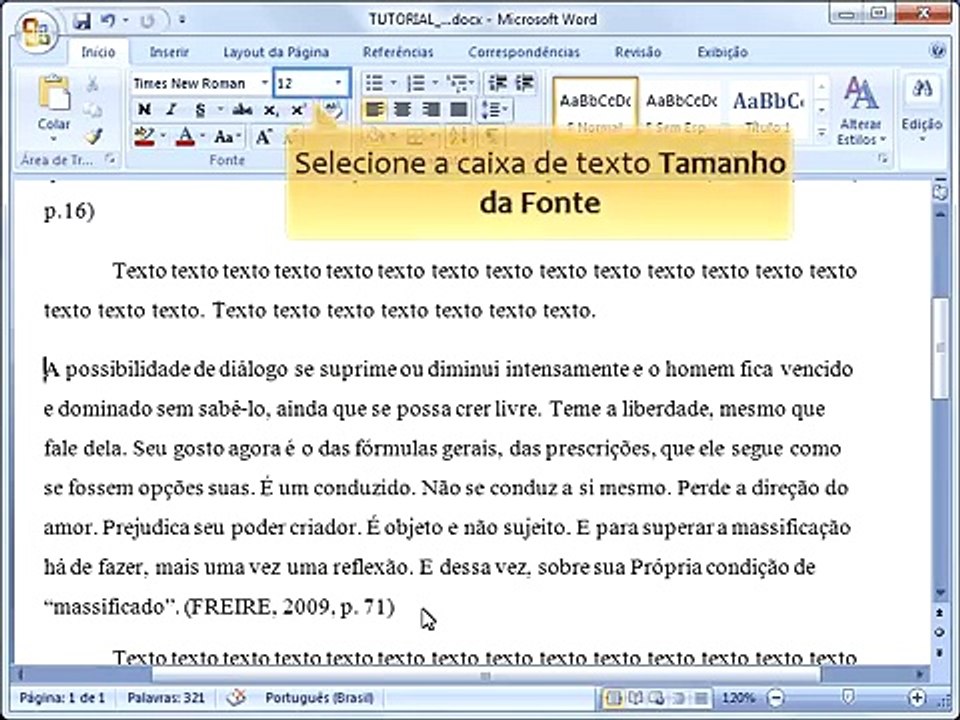
Task: Decrease paragraph indent
Action: coord(498,83)
